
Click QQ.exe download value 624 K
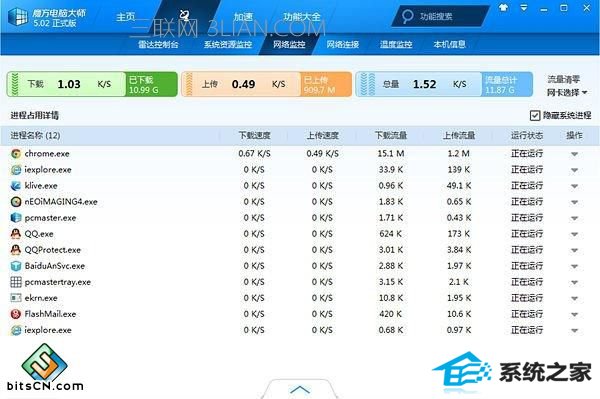click(x=391, y=234)
